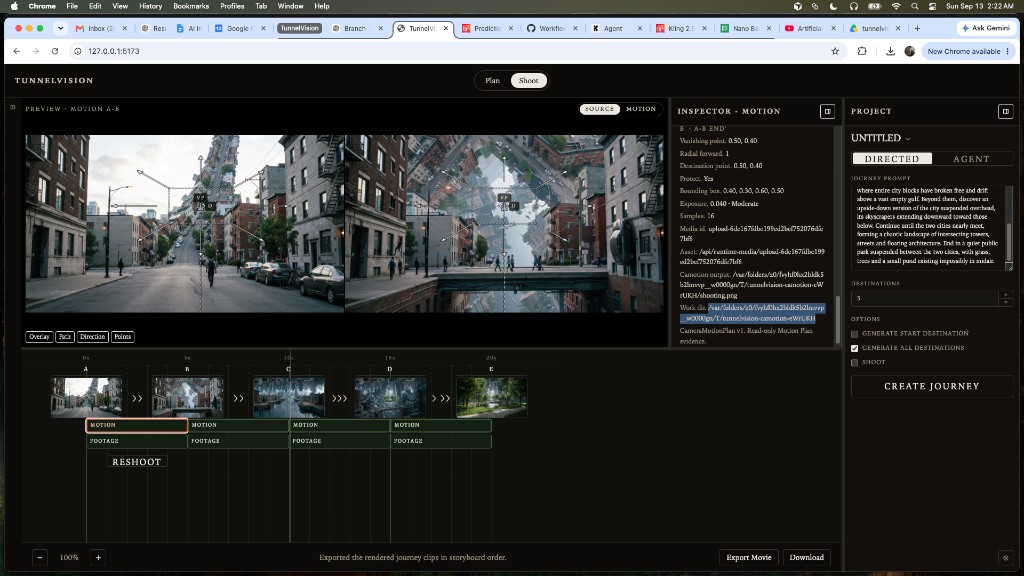
Task: Open the Chrome profile avatar
Action: [x=910, y=51]
